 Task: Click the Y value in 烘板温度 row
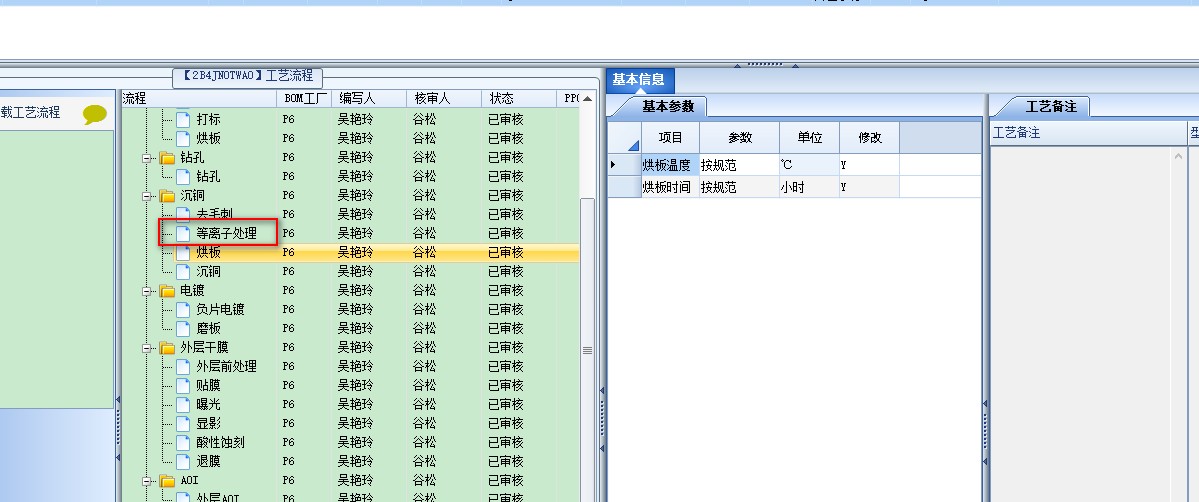click(x=869, y=165)
